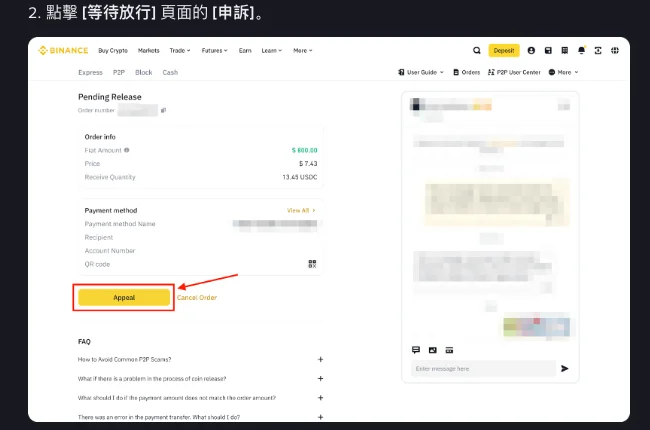Screen dimensions: 650x430
Task: Click the $ 7.43 price value
Action: click(x=308, y=163)
